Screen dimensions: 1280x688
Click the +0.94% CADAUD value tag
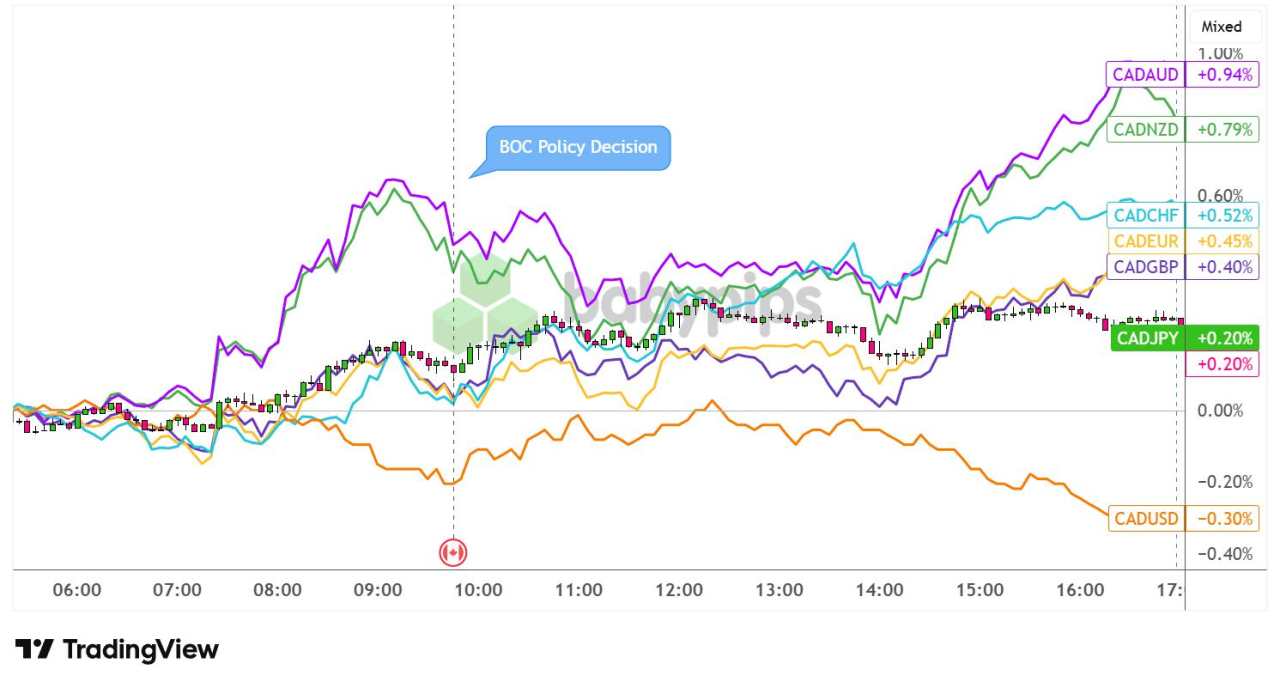1221,75
